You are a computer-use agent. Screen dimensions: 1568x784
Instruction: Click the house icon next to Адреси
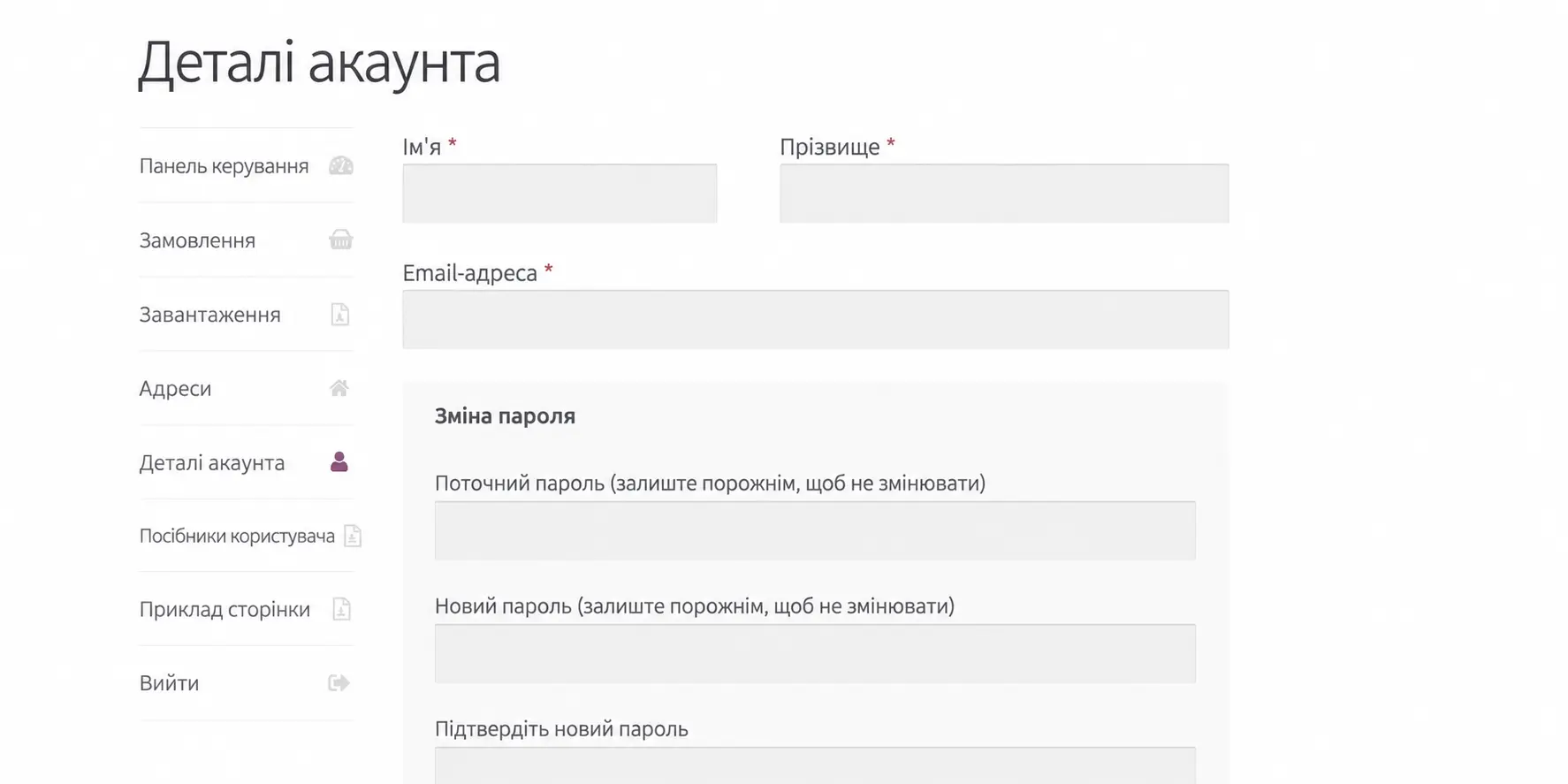(x=339, y=388)
